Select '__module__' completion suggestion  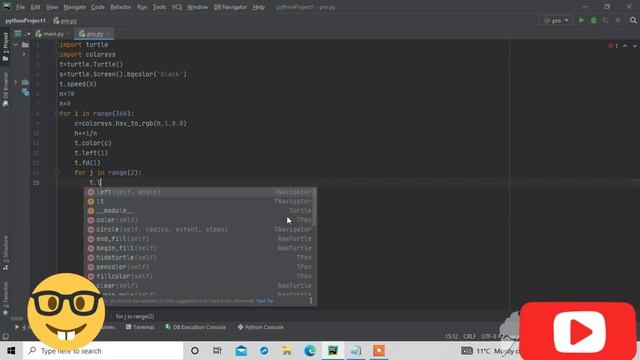tap(200, 211)
